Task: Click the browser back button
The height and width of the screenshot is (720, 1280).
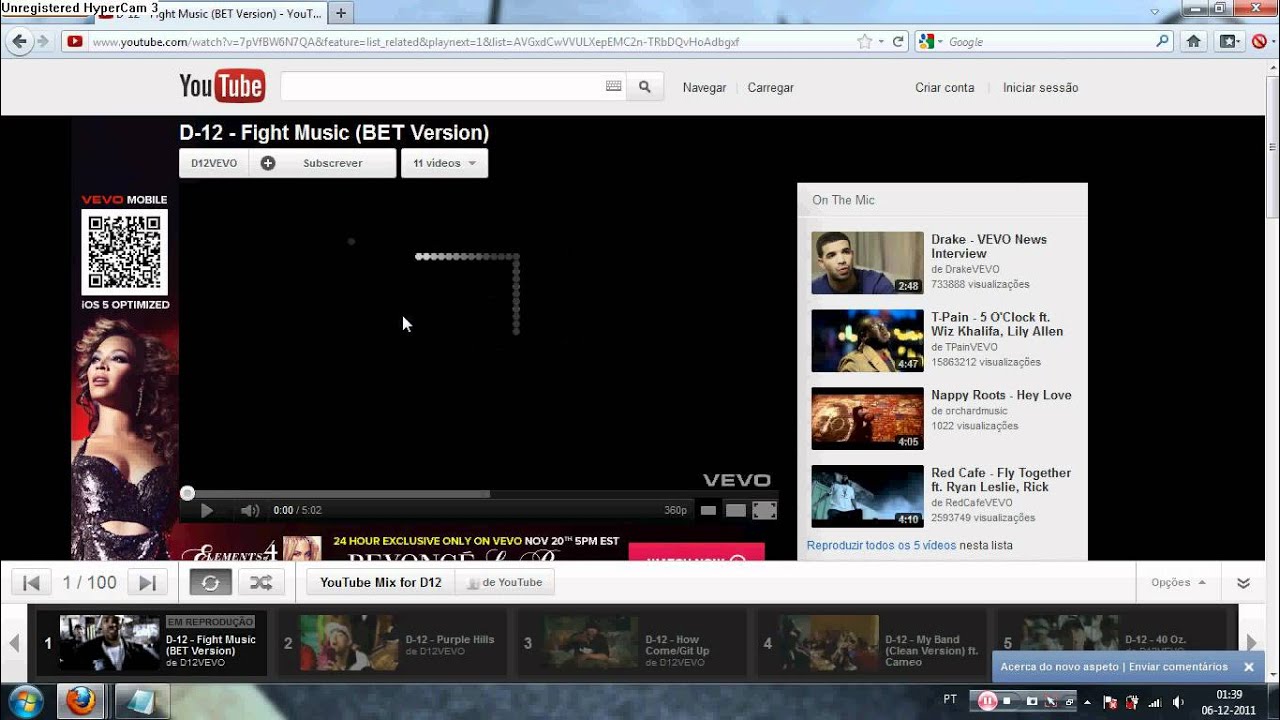Action: 19,41
